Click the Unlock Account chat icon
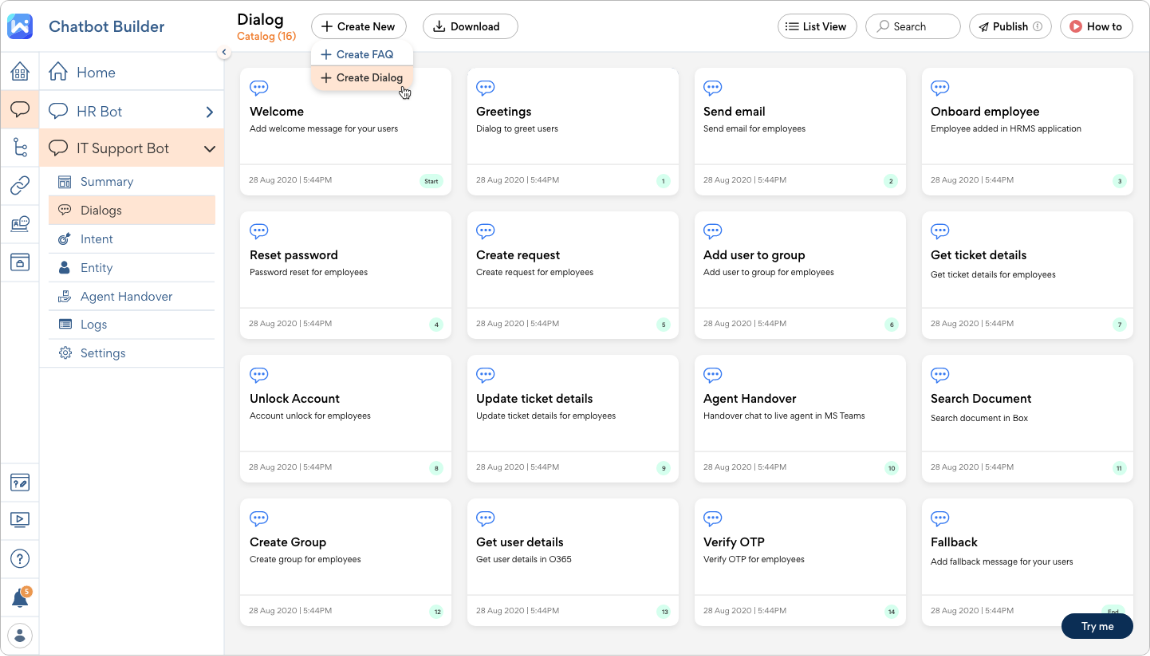The image size is (1150, 656). coord(259,375)
